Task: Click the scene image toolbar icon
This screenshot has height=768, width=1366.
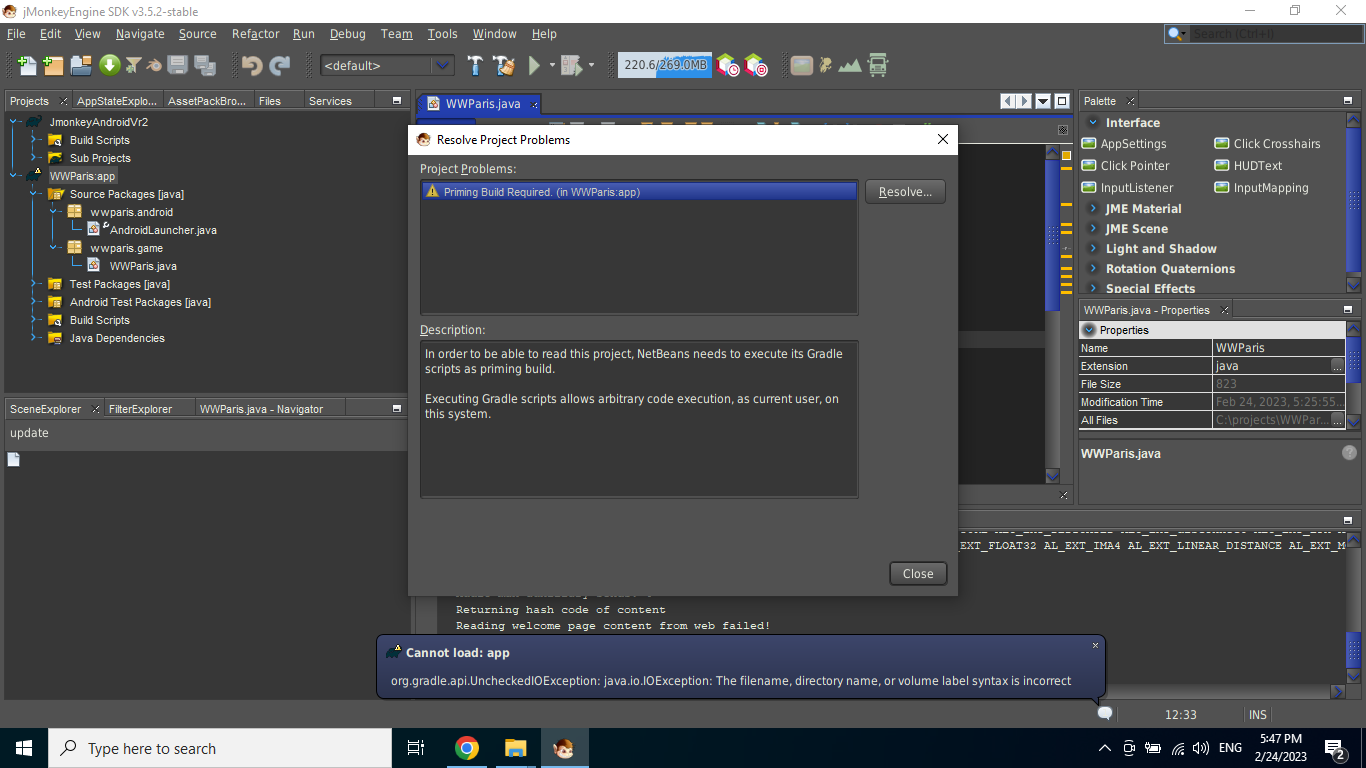Action: point(801,66)
